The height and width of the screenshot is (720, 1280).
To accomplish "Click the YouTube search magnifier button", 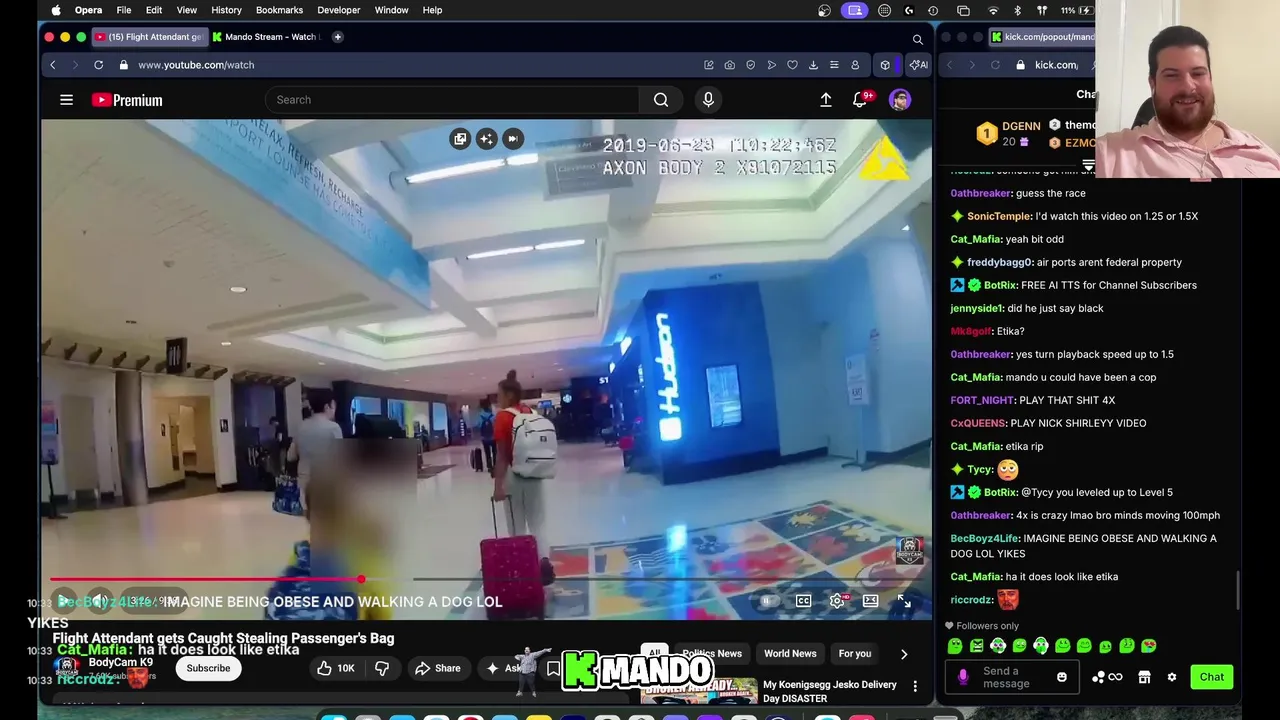I will pos(661,100).
